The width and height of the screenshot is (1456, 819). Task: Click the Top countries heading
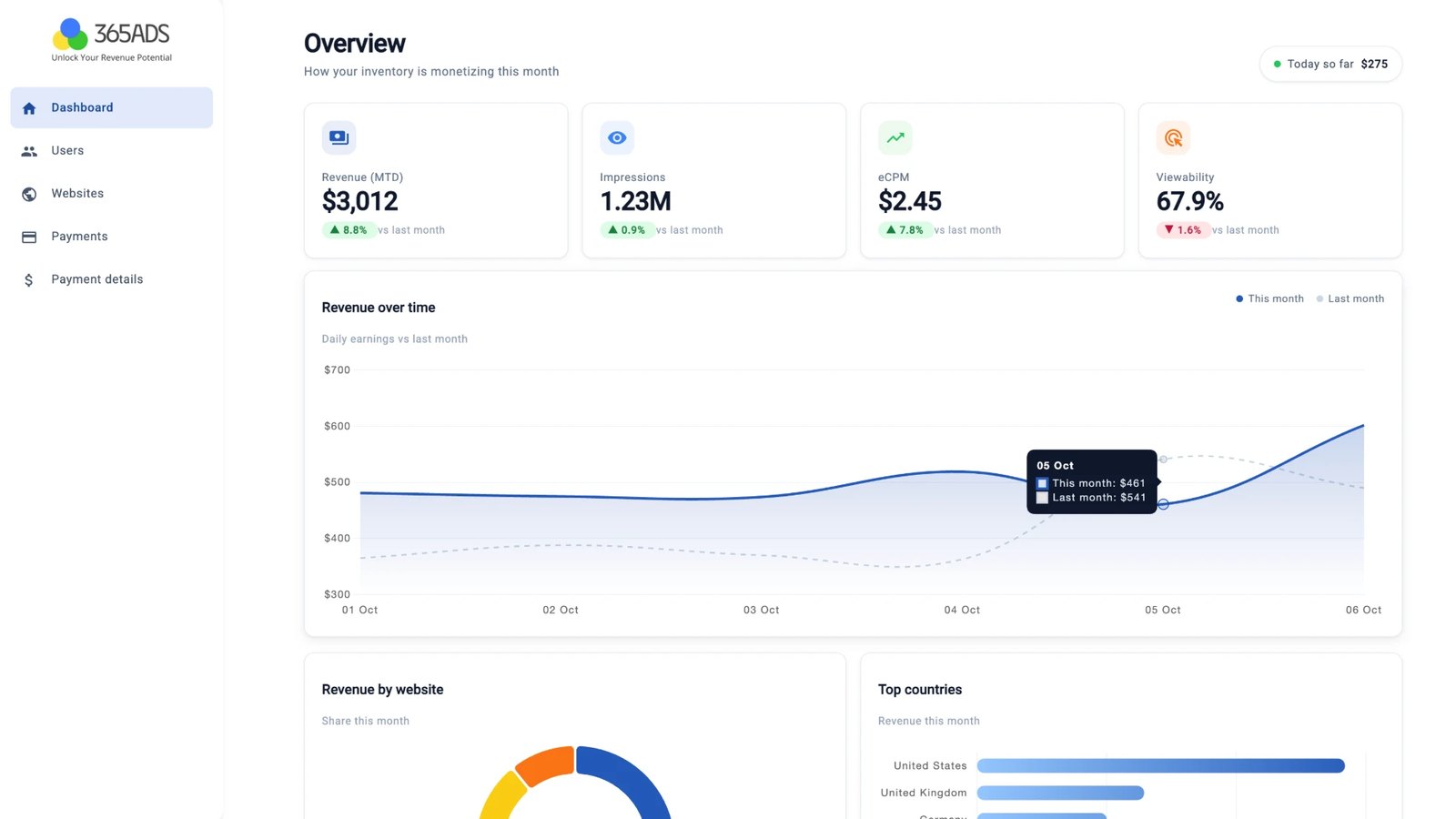(920, 690)
